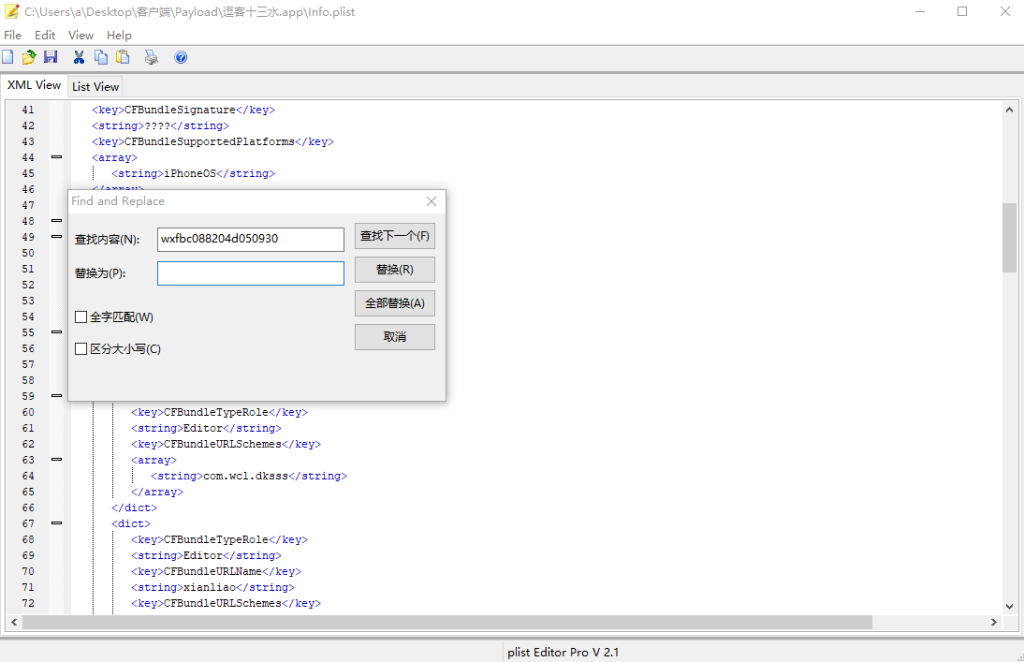The width and height of the screenshot is (1024, 662).
Task: Click the Cut scissors icon
Action: (79, 57)
